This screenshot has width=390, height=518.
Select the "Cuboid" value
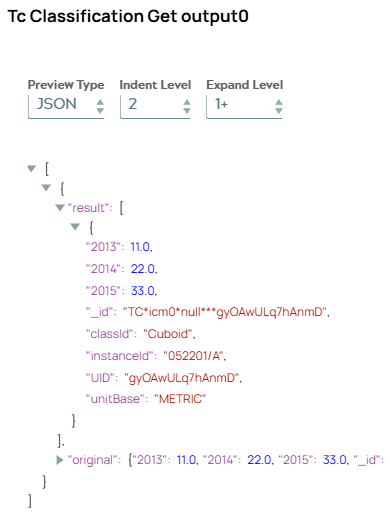[x=168, y=334]
